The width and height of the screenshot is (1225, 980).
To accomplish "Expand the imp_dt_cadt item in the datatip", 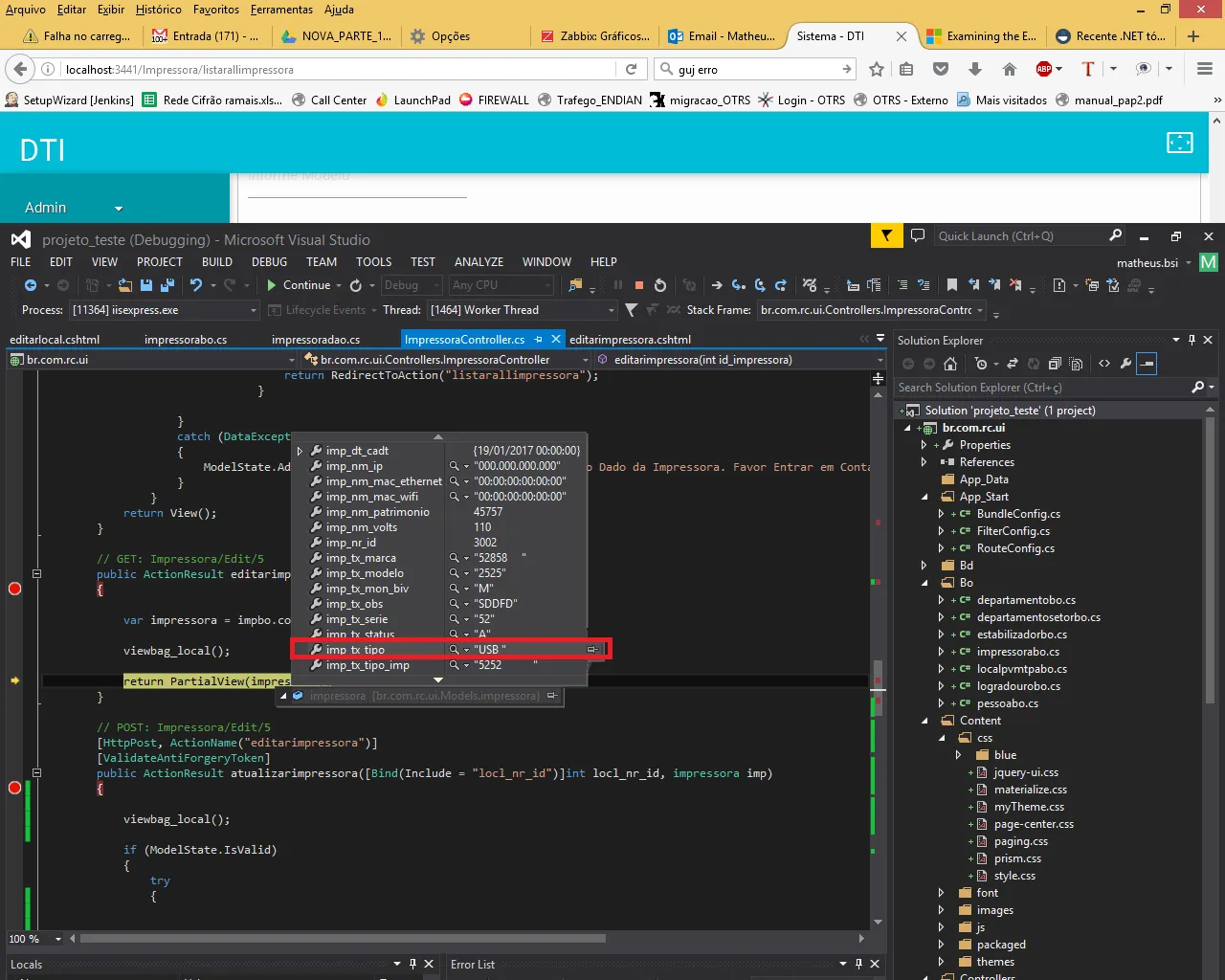I will (x=300, y=451).
